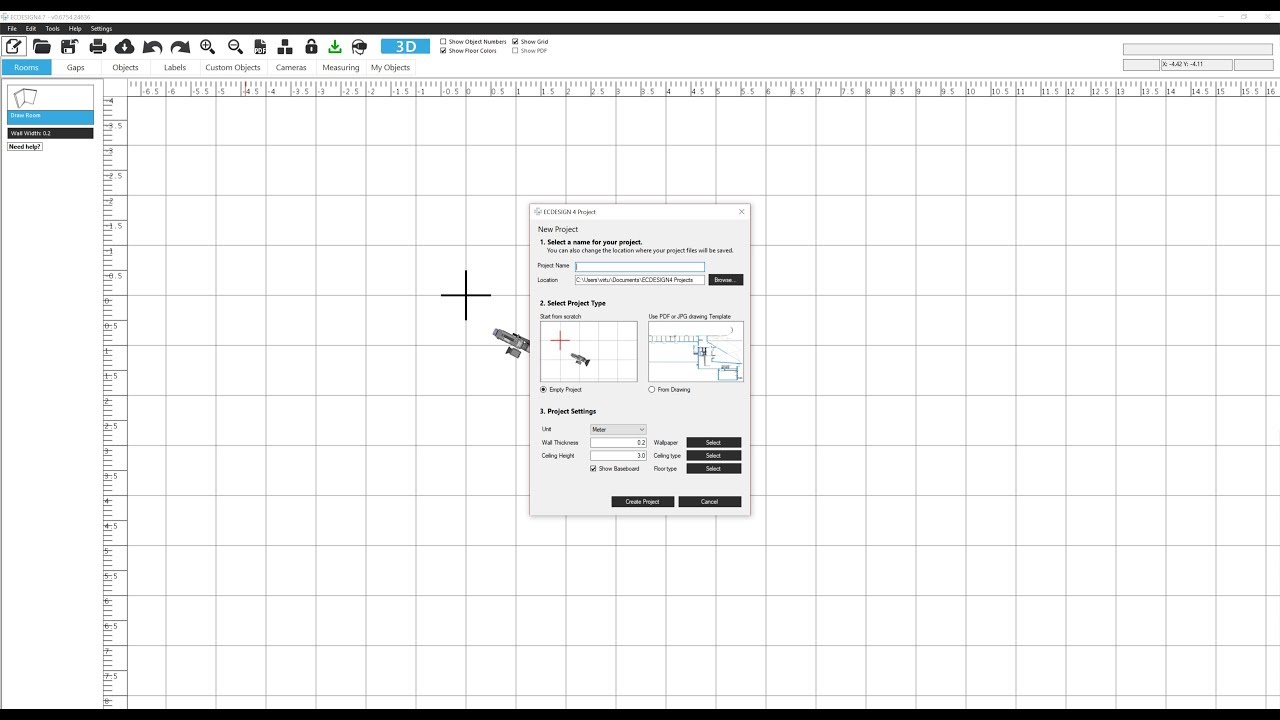Enable Show Object Numbers checkbox
Screen dimensions: 1280x720
point(444,42)
